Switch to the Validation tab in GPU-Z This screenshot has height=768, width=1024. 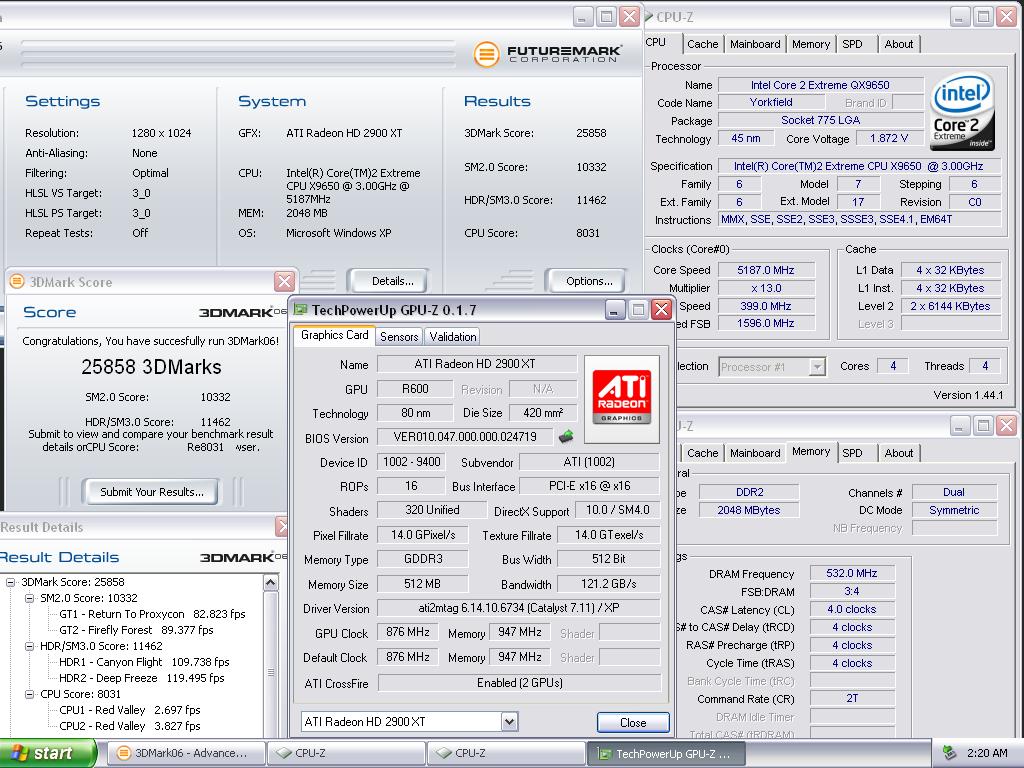click(453, 336)
